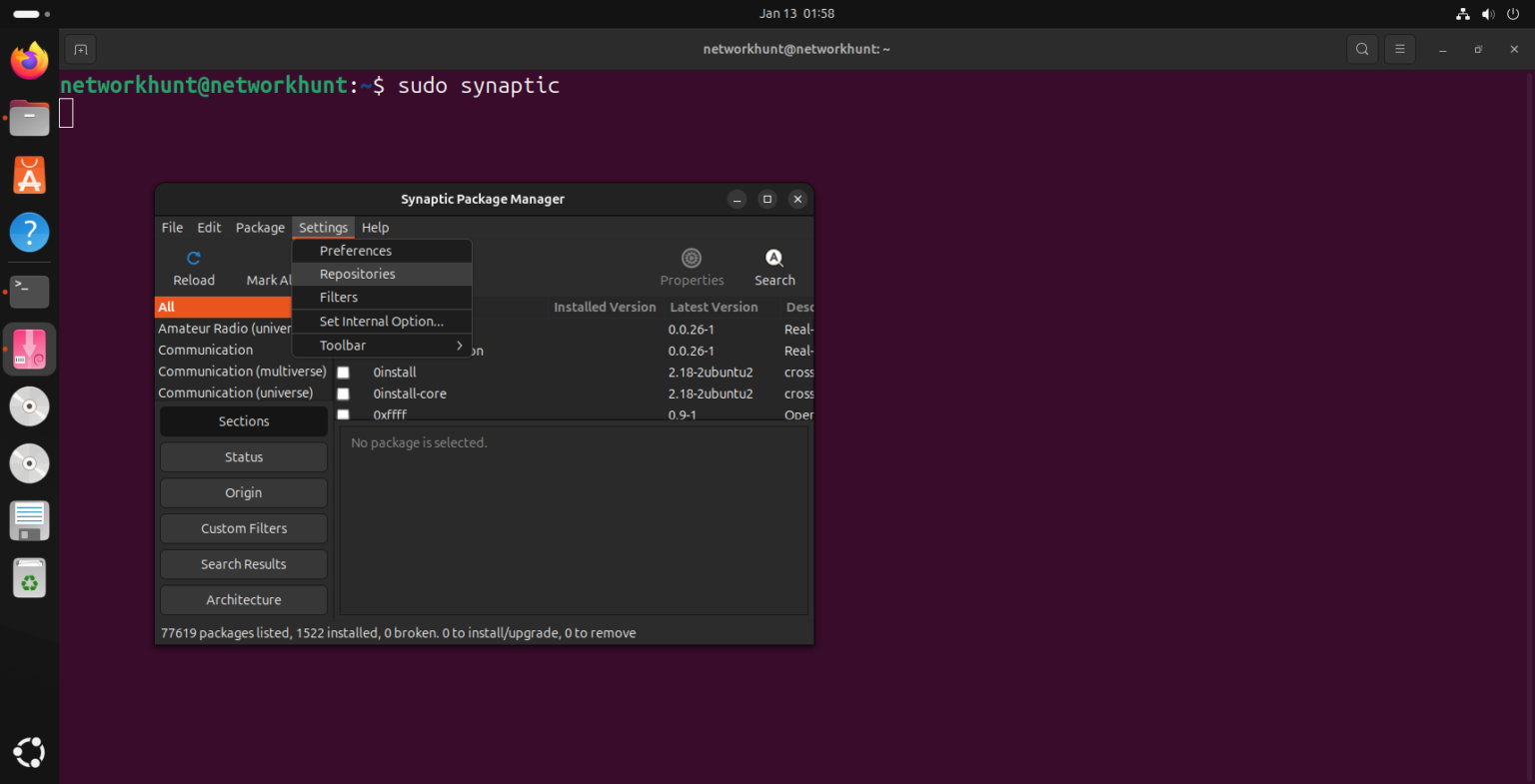Open package Properties via toolbar icon

point(692,266)
